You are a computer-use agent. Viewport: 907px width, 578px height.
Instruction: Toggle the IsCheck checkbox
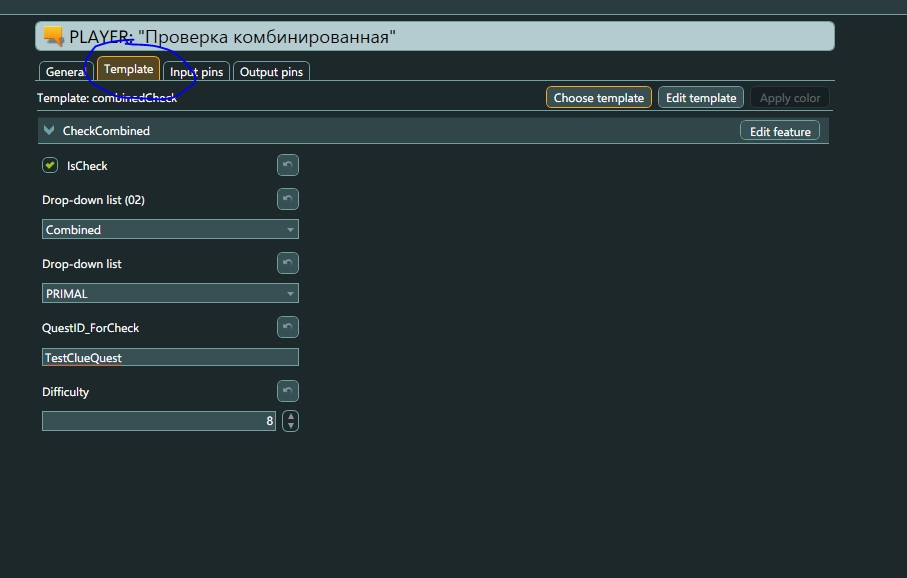pyautogui.click(x=50, y=165)
